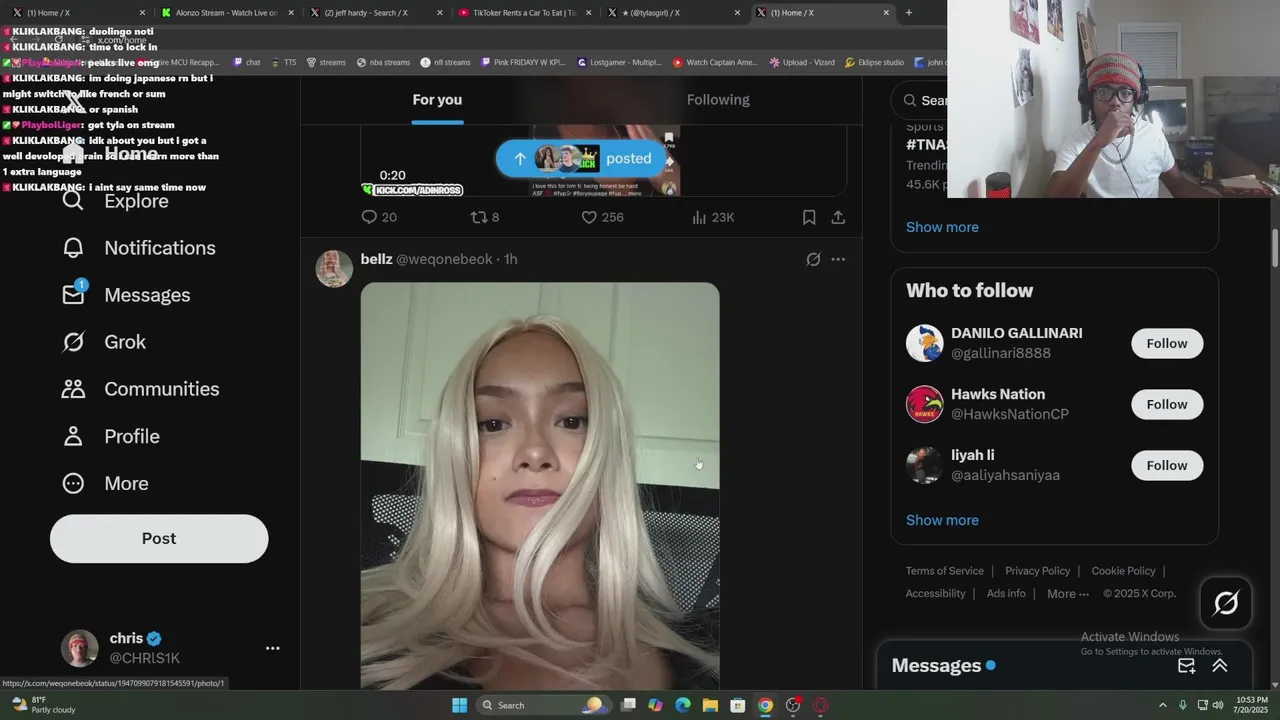Open Privacy Policy link
The image size is (1280, 720).
[x=1037, y=571]
